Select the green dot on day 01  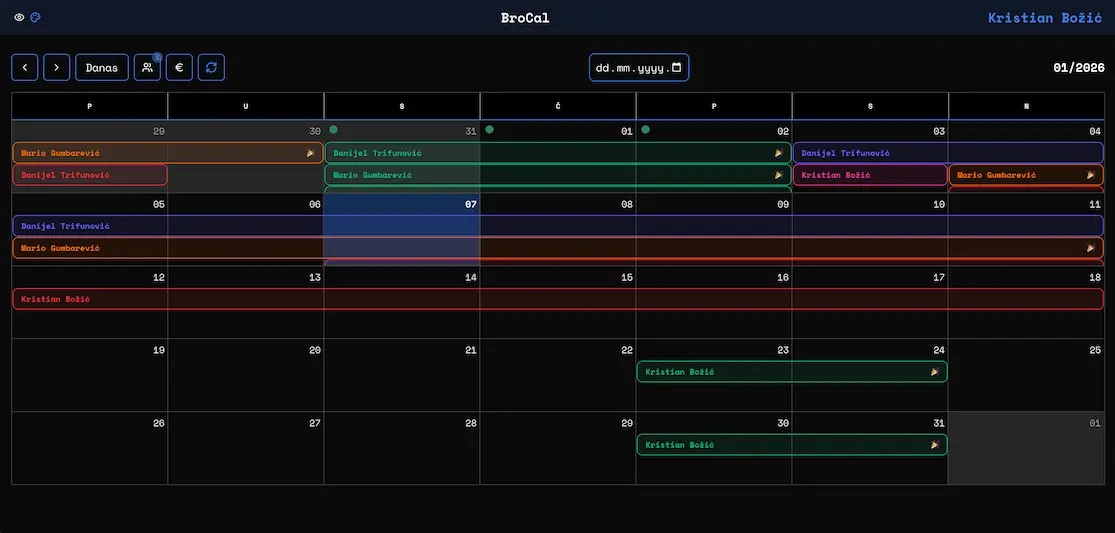click(490, 129)
